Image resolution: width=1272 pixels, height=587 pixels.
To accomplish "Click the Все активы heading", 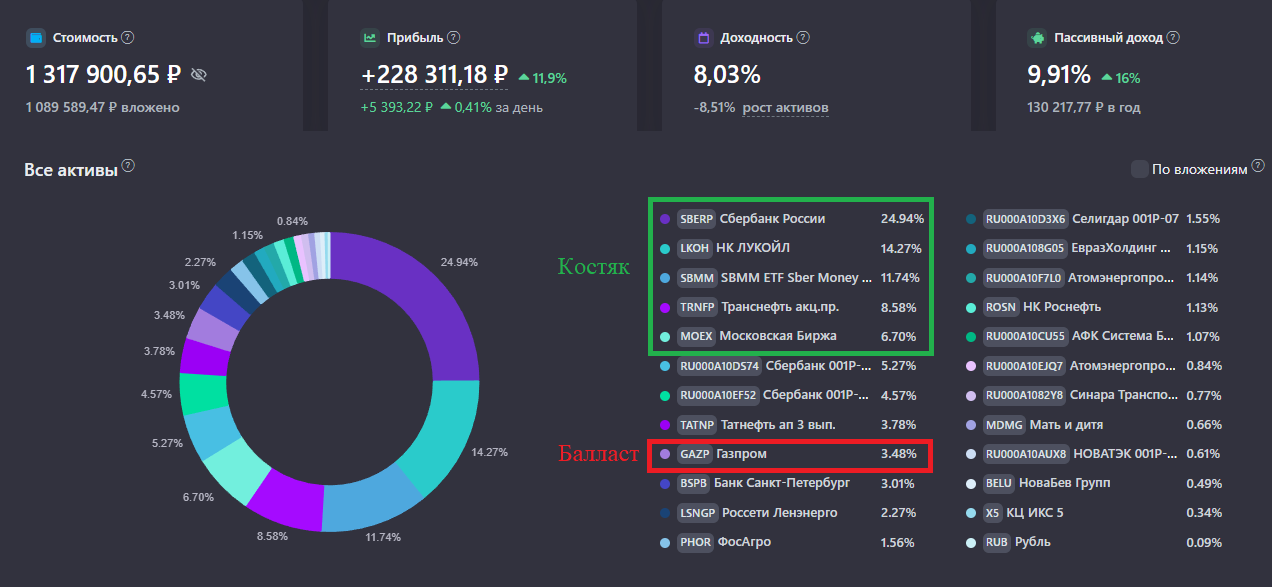I will (71, 170).
